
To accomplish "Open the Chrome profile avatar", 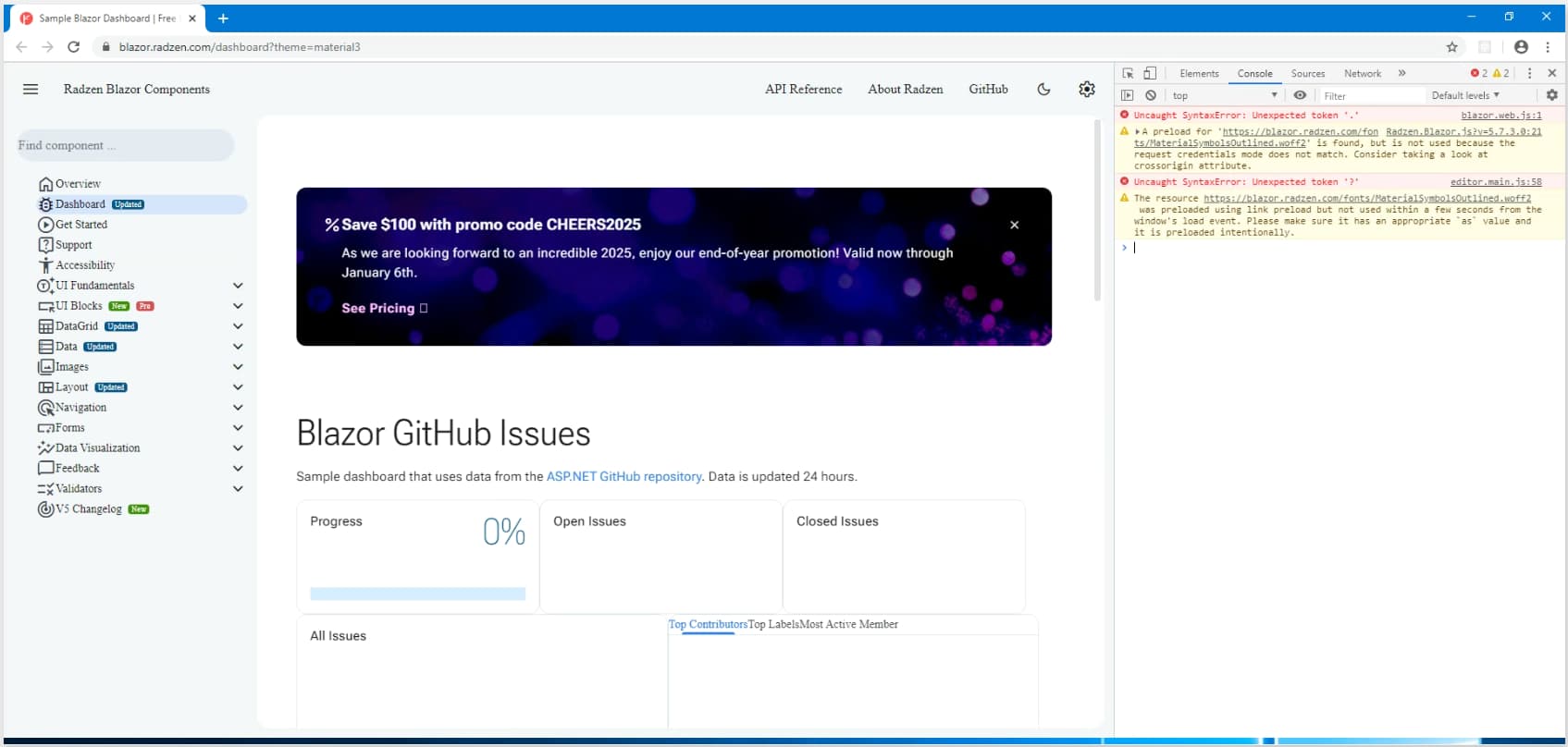I will pyautogui.click(x=1521, y=47).
